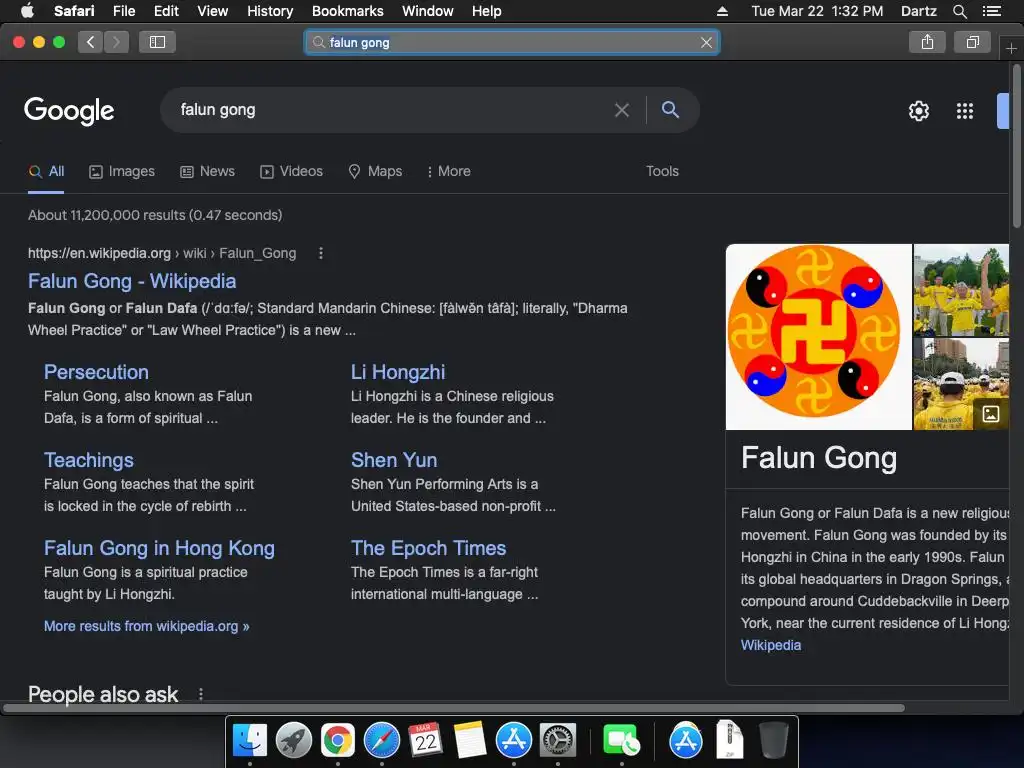The height and width of the screenshot is (768, 1024).
Task: Open Trash in the Dock
Action: pyautogui.click(x=774, y=741)
